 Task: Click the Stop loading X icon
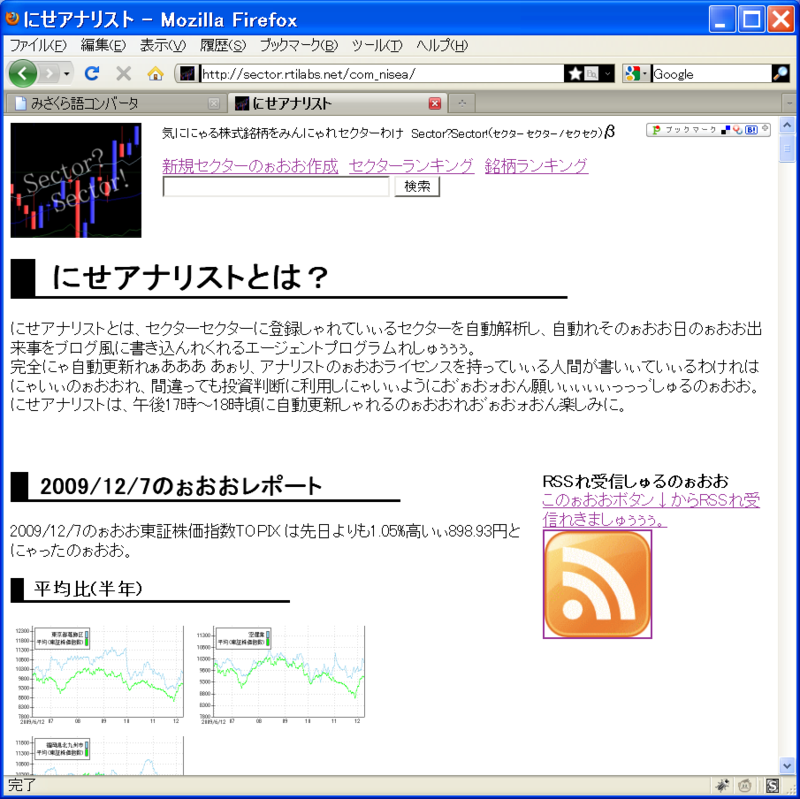tap(122, 73)
